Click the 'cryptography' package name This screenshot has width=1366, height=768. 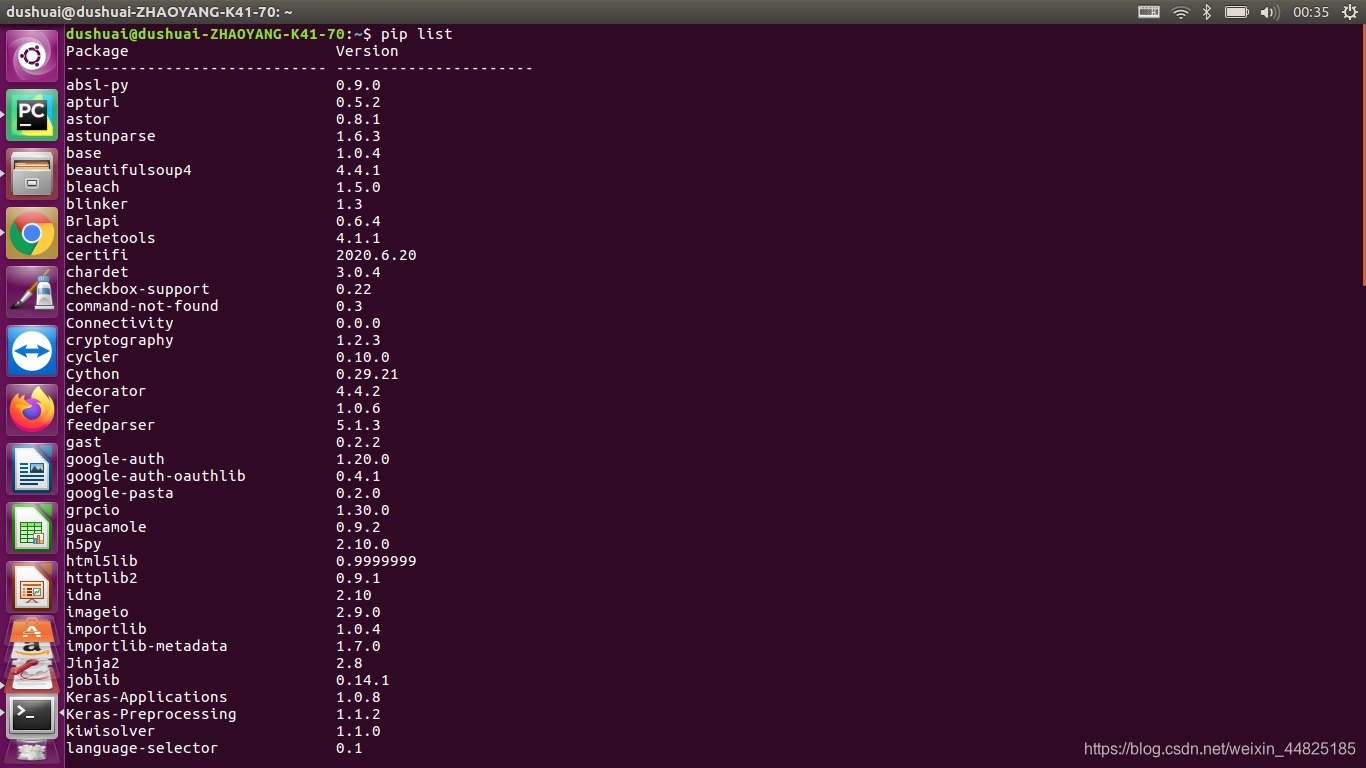point(120,340)
